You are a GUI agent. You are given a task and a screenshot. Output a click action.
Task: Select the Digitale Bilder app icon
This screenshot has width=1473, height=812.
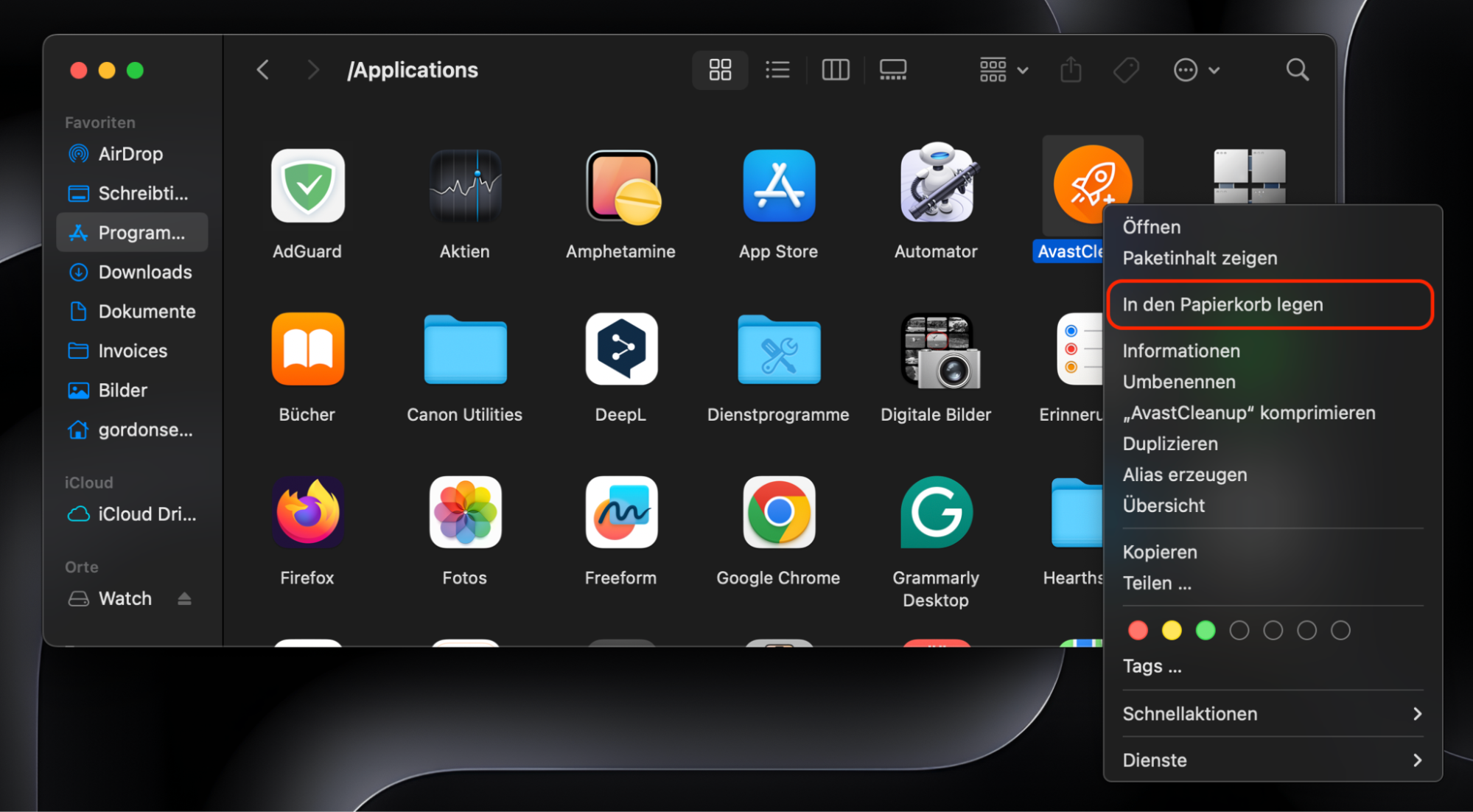[940, 351]
